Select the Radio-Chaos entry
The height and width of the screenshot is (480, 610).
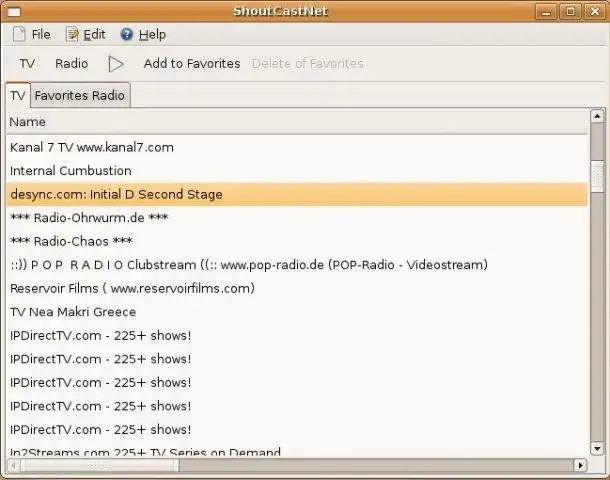tap(297, 242)
